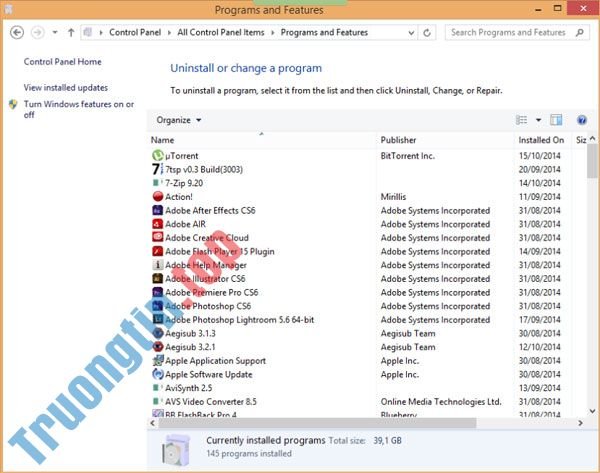The image size is (600, 473).
Task: Open the view options dropdown arrow
Action: 538,120
